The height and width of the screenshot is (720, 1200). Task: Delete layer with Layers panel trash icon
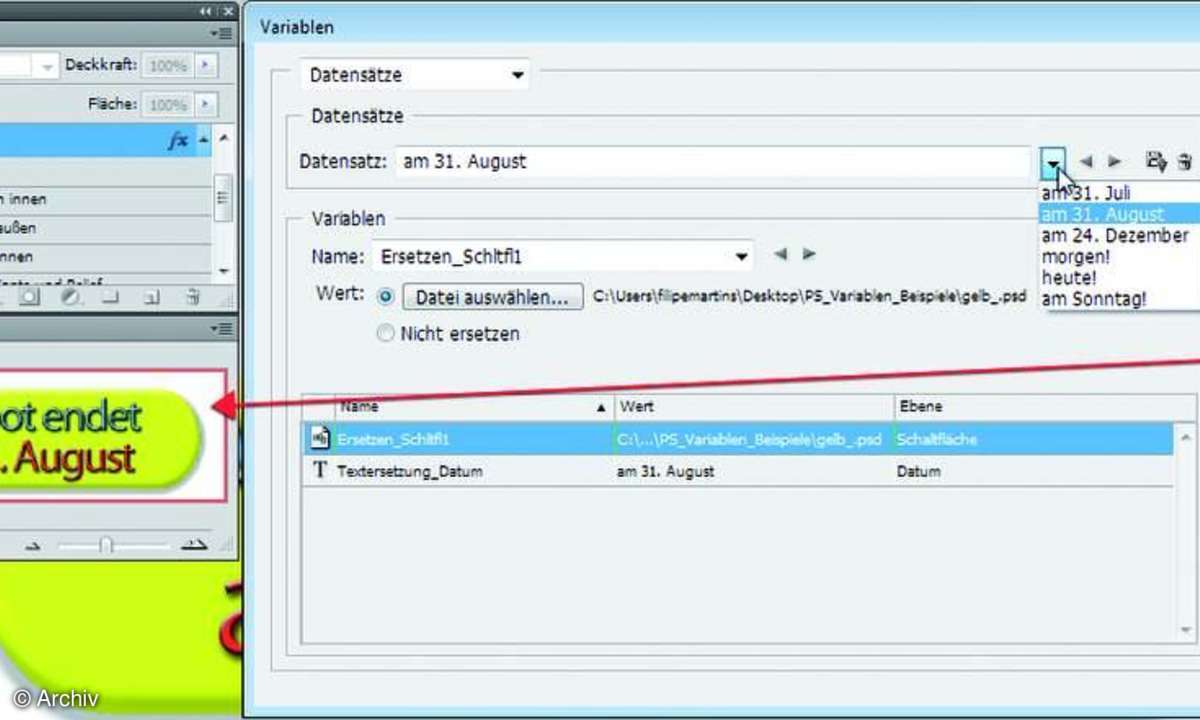193,297
